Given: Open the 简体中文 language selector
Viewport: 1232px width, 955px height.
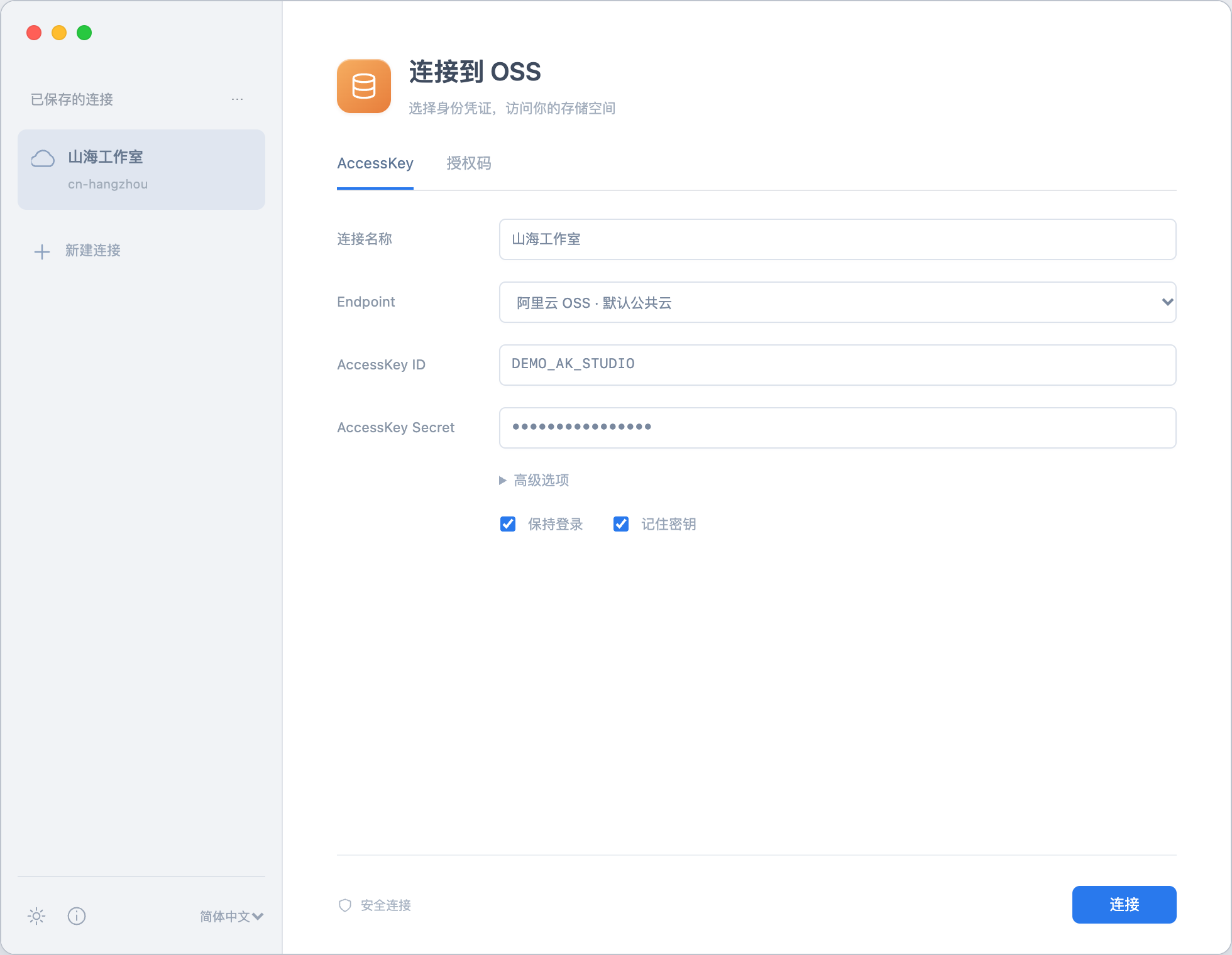Looking at the screenshot, I should pos(231,916).
